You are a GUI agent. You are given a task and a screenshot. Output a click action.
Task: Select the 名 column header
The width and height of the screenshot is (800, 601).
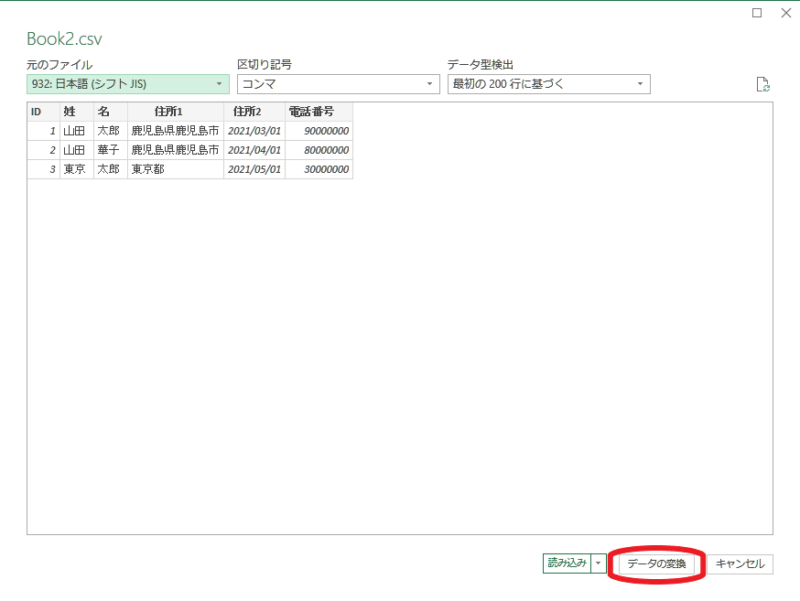[x=110, y=111]
